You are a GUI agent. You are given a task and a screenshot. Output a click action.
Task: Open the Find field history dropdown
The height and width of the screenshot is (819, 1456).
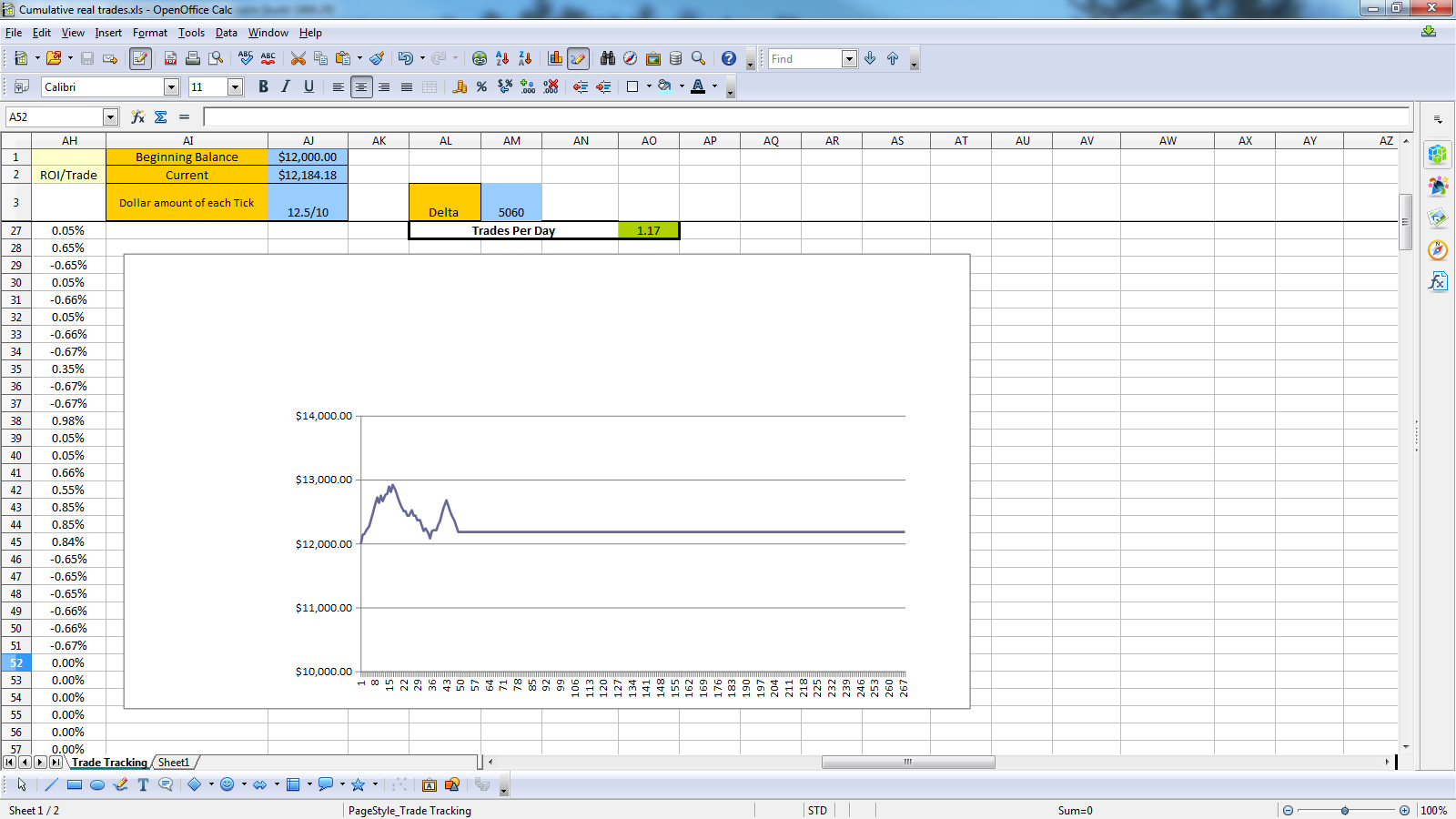pyautogui.click(x=849, y=58)
